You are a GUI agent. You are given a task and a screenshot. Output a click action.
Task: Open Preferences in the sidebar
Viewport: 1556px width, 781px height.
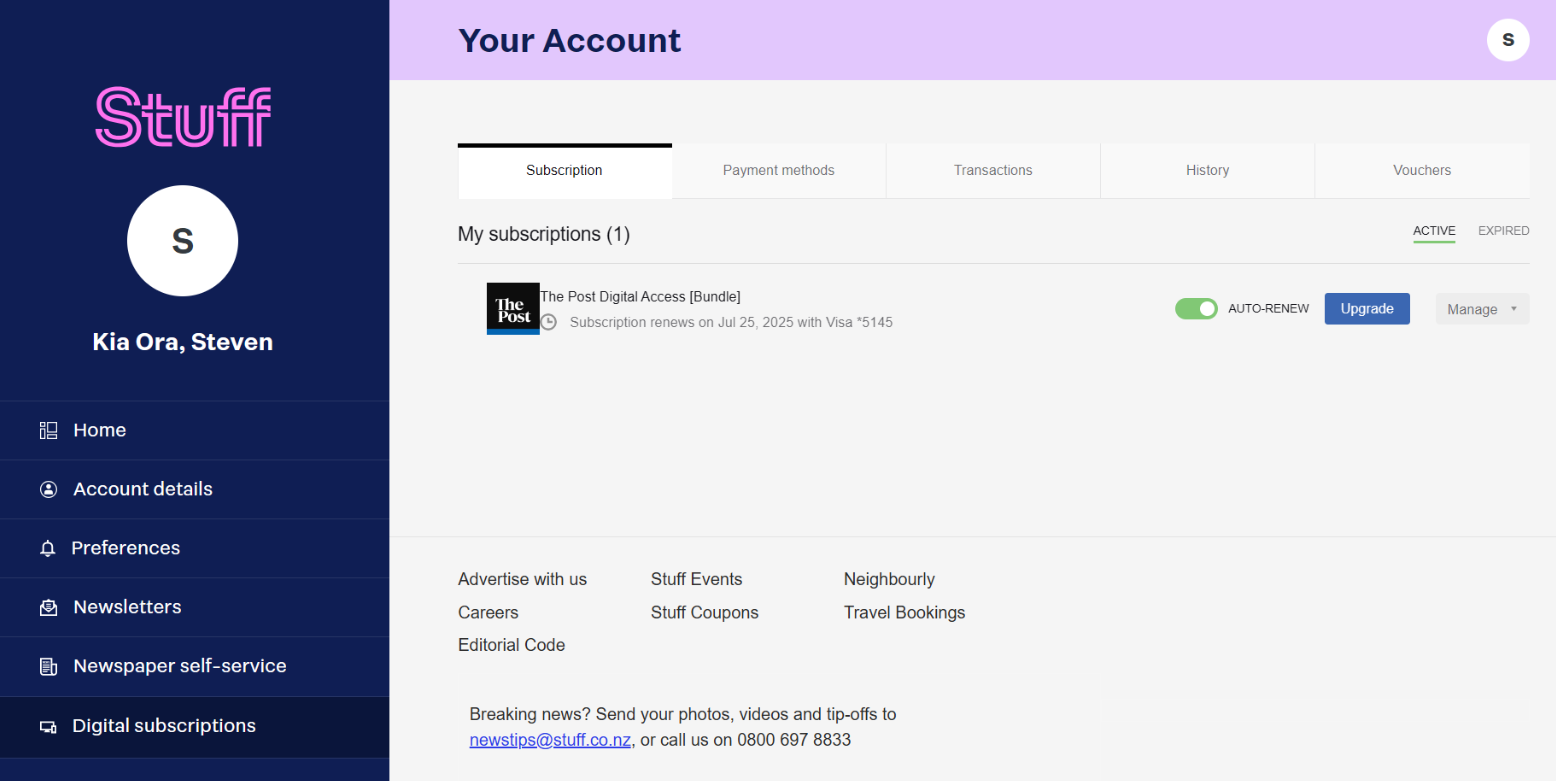coord(195,548)
